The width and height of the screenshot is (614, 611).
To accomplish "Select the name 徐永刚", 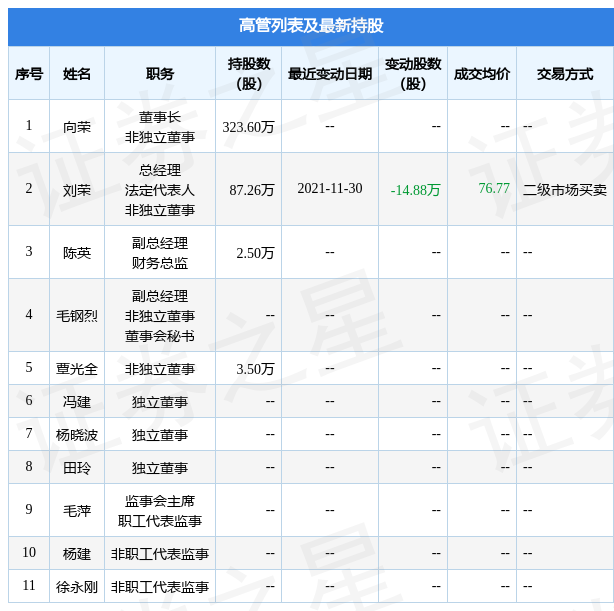I will (77, 587).
